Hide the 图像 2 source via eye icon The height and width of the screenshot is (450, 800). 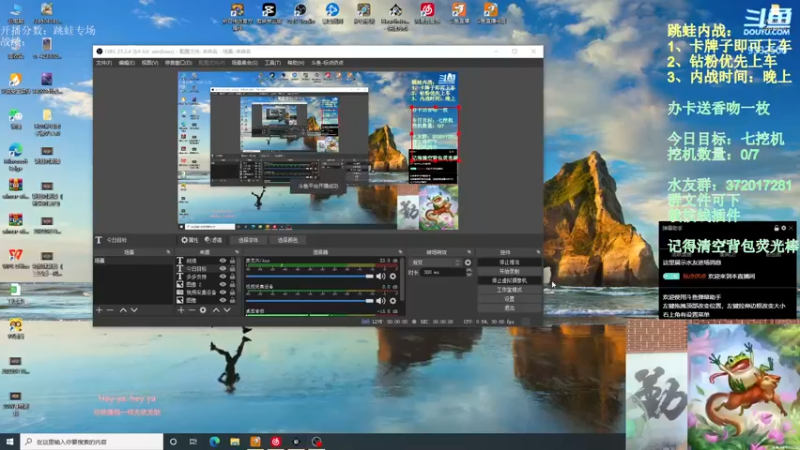(x=222, y=284)
